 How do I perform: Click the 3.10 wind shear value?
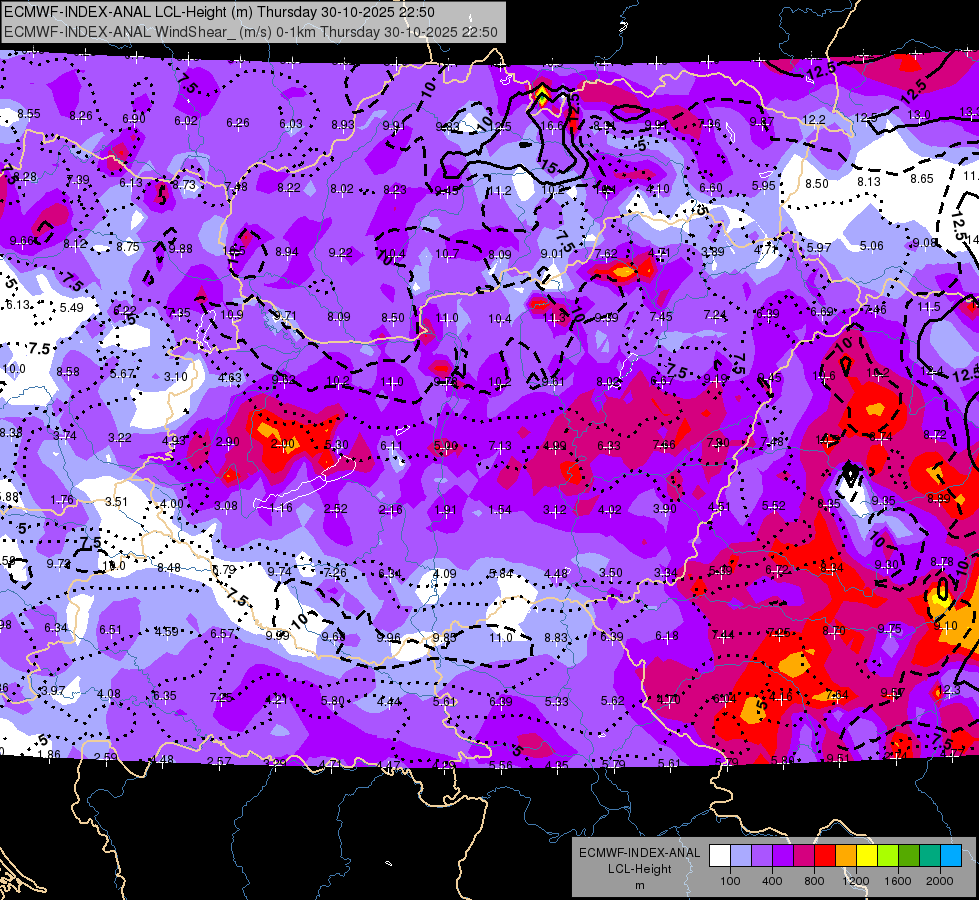tap(175, 377)
